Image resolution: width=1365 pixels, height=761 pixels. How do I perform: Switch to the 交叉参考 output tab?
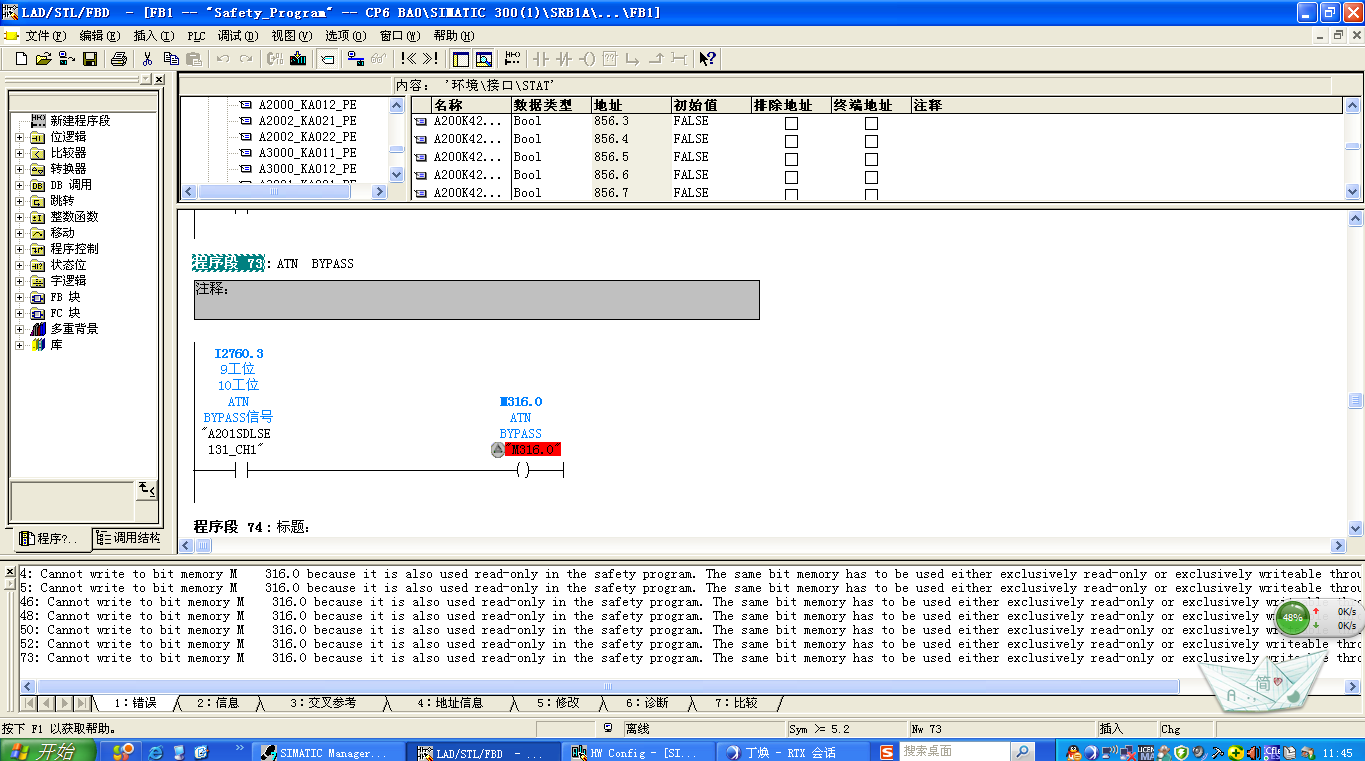(323, 703)
